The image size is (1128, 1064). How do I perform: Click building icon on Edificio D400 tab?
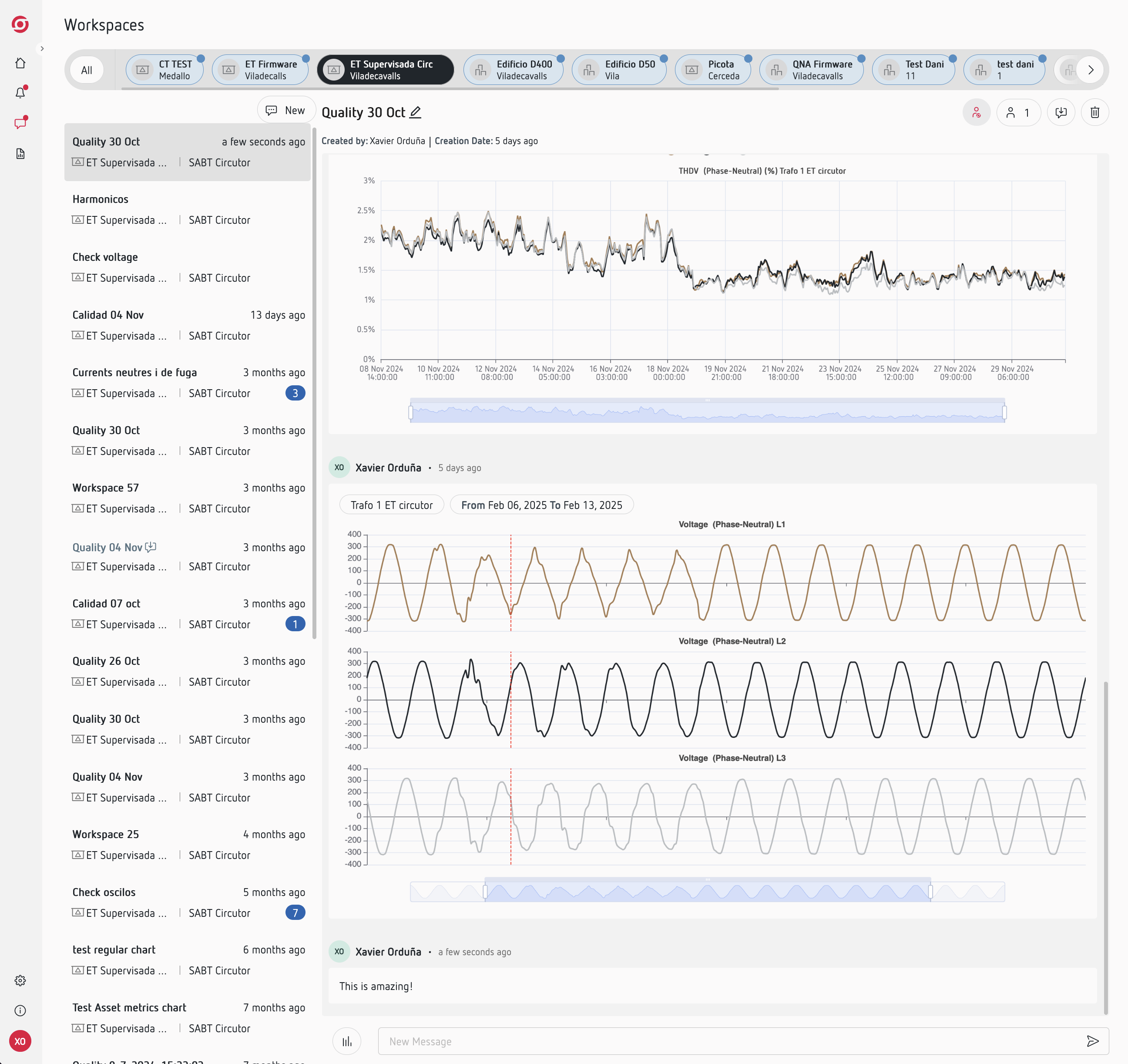tap(480, 70)
